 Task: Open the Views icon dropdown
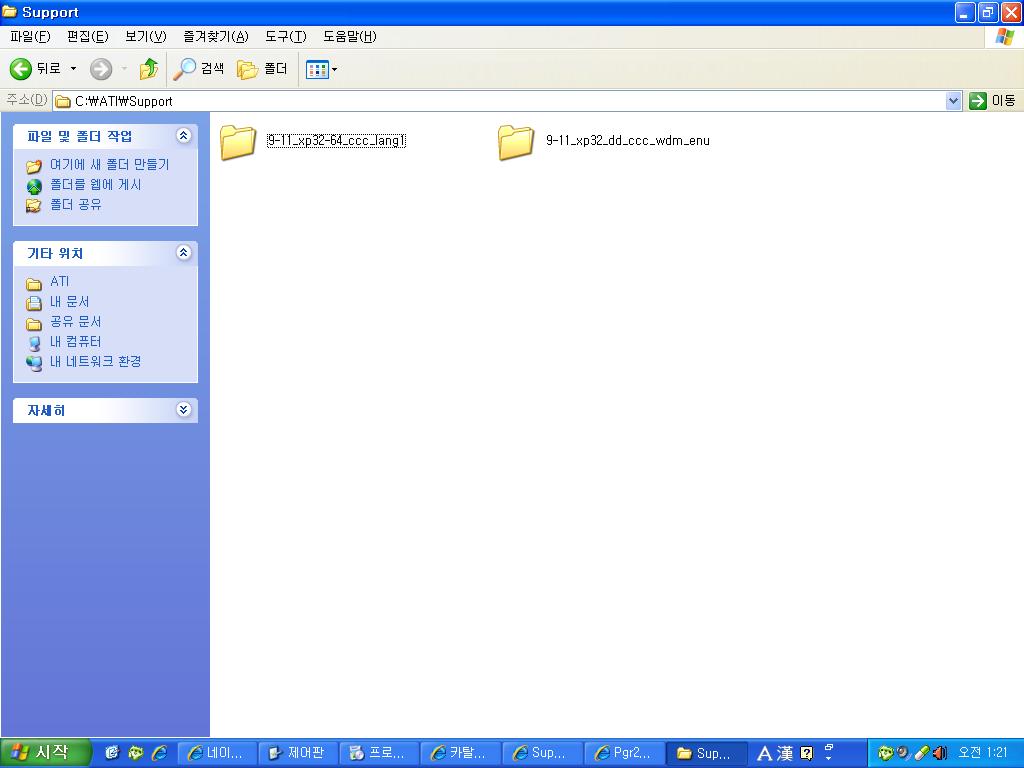tap(321, 69)
